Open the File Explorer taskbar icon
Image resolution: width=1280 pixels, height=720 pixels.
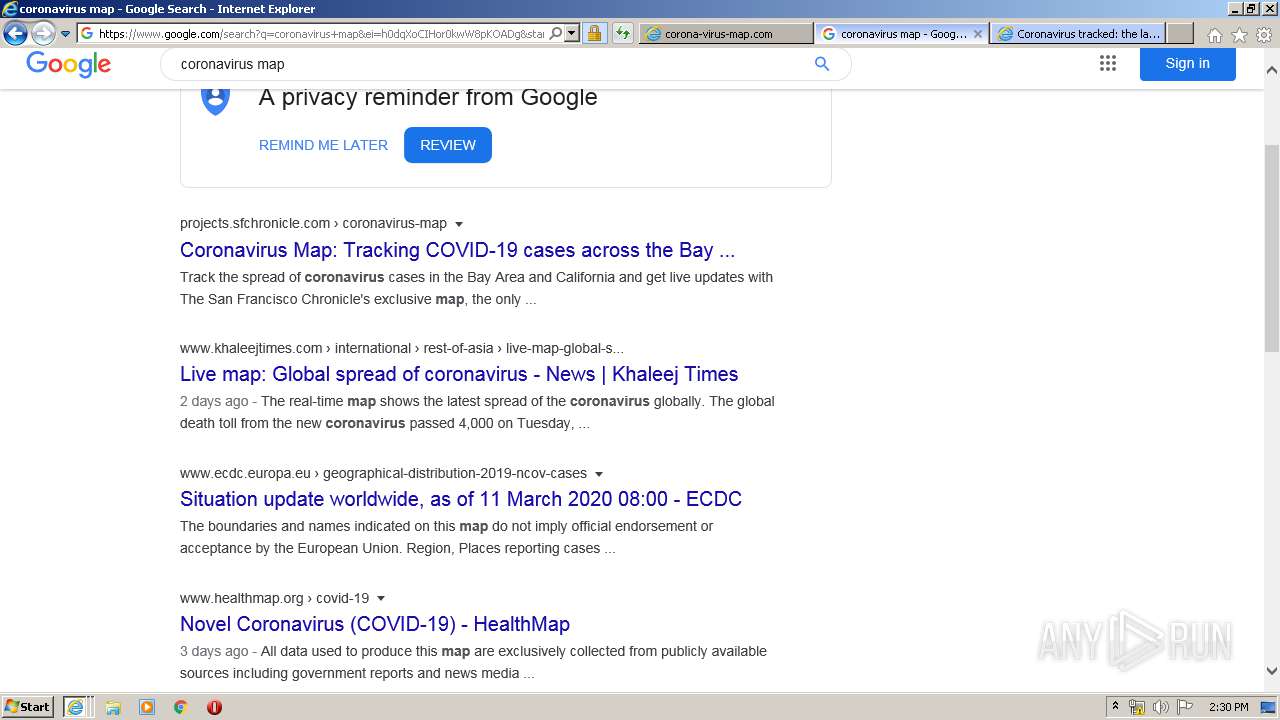(113, 707)
